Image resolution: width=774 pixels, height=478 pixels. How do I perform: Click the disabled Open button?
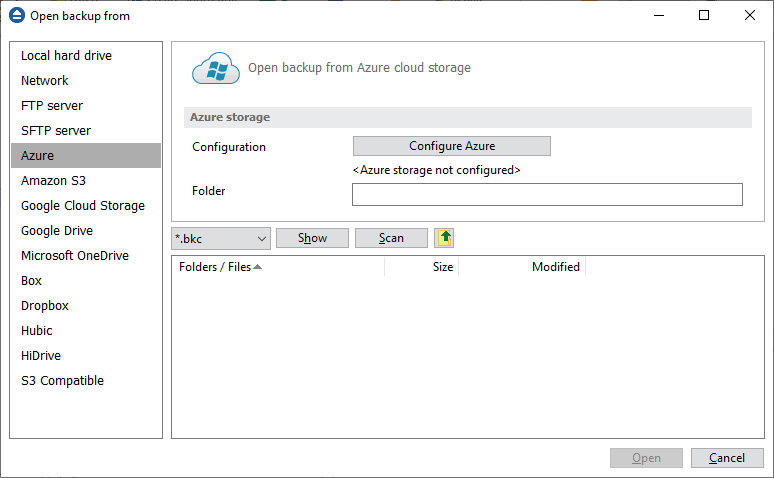(x=646, y=458)
